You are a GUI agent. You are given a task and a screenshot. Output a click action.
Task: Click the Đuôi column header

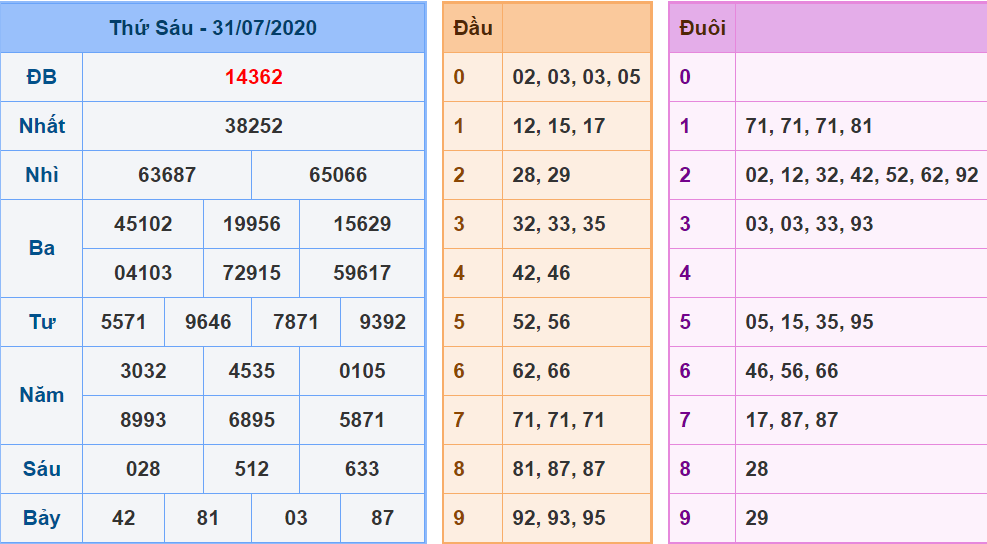(702, 28)
